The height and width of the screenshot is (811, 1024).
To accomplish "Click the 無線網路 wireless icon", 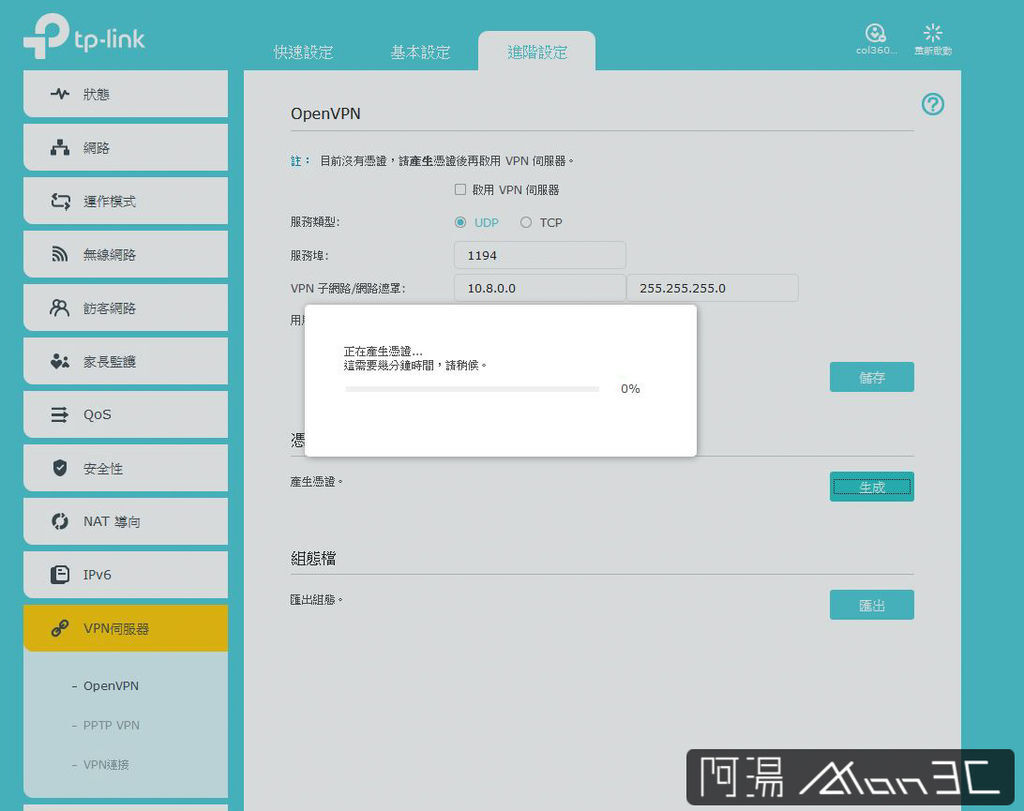I will pos(60,254).
